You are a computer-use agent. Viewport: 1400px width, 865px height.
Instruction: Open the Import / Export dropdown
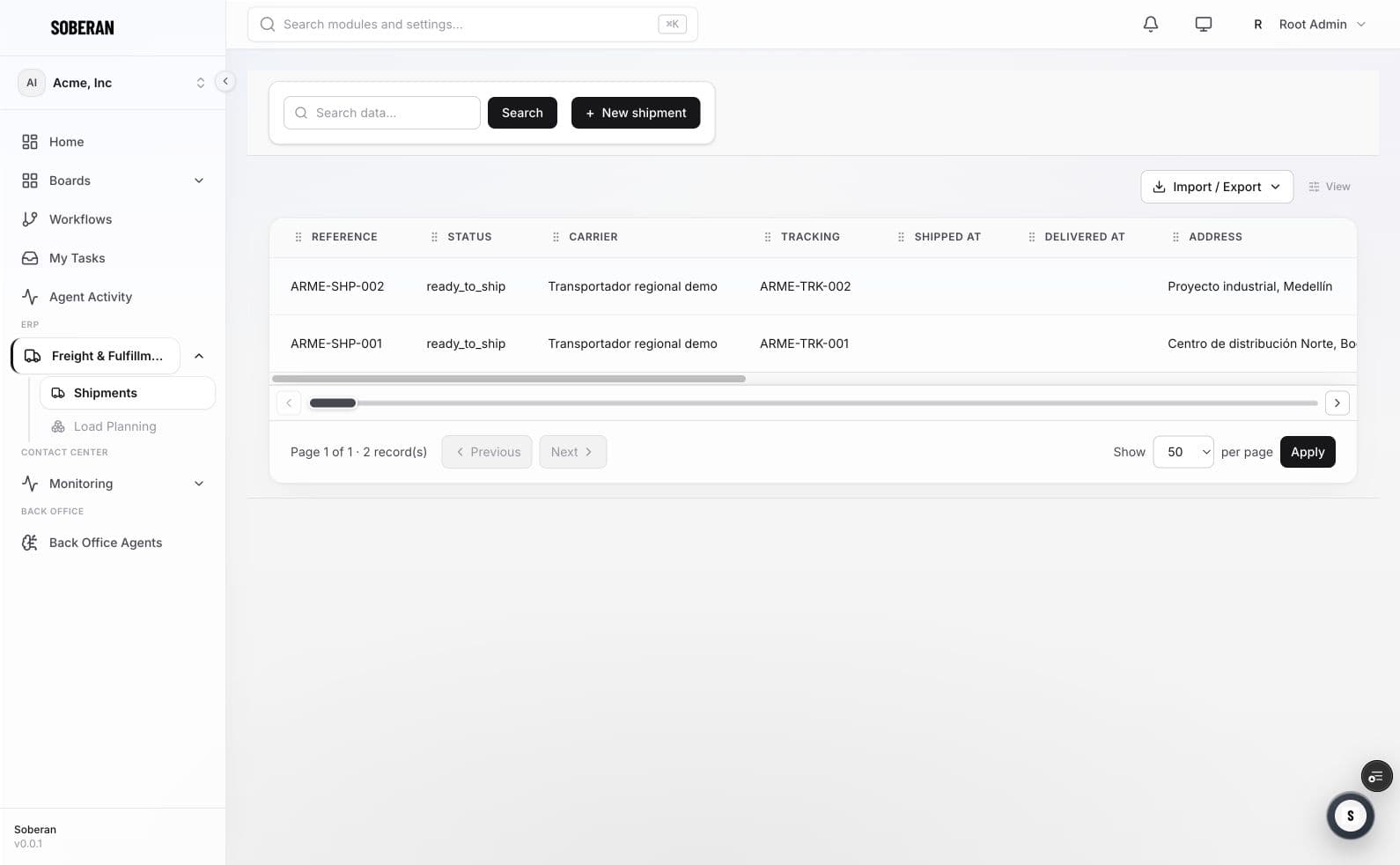1217,187
